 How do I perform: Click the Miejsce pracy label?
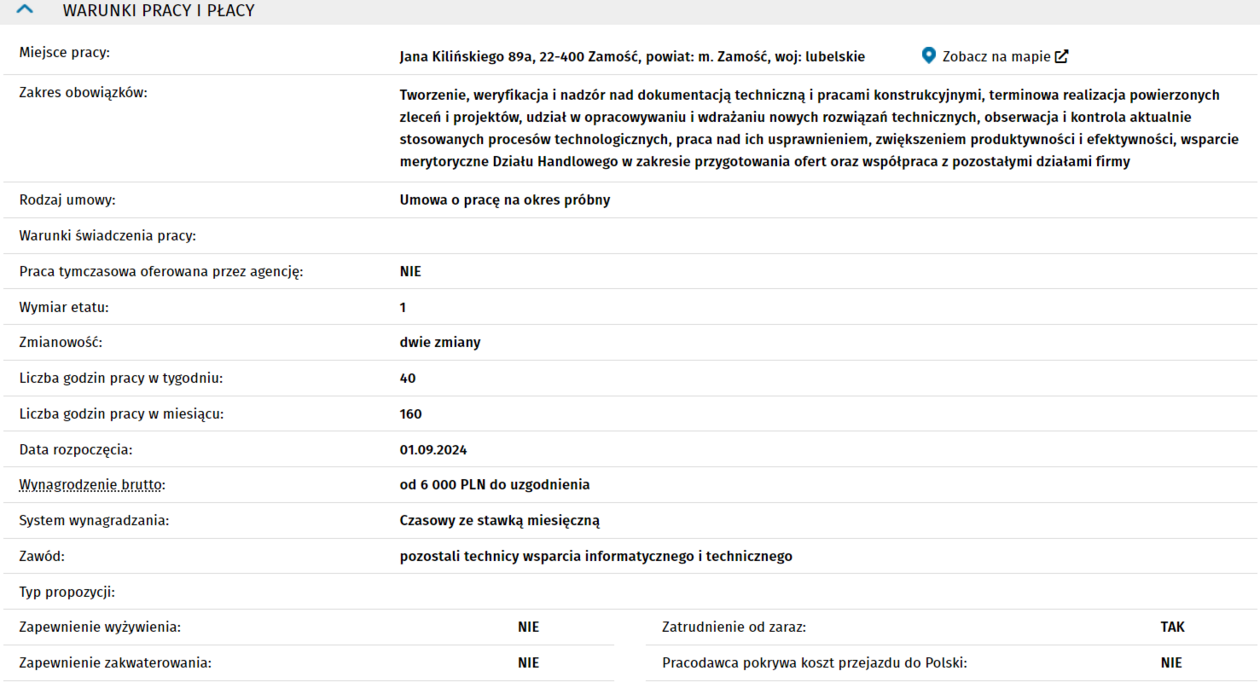pyautogui.click(x=64, y=53)
